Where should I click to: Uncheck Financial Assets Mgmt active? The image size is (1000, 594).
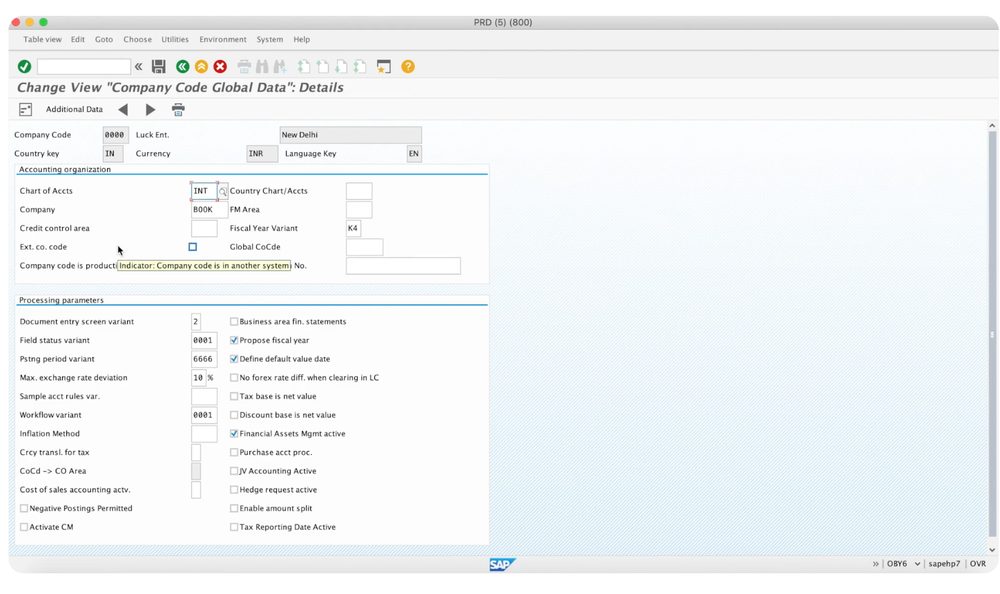tap(234, 433)
